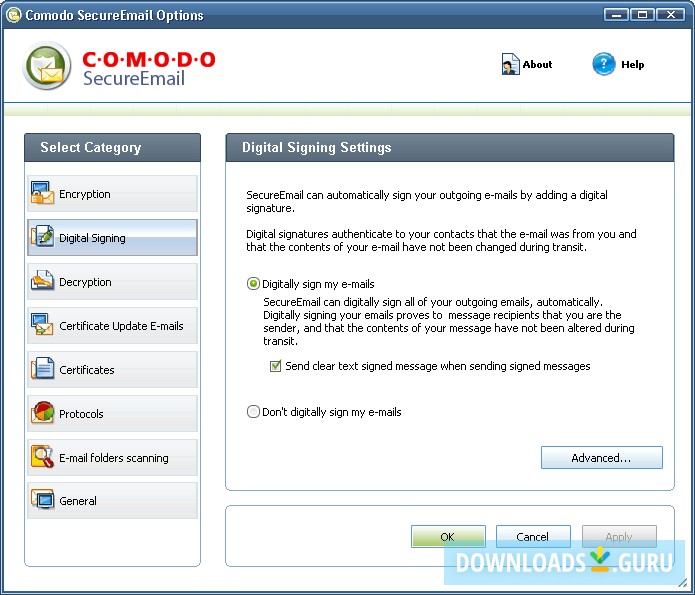Click the Certificate Update E-mails icon
Screen dimensions: 695x595
click(43, 325)
